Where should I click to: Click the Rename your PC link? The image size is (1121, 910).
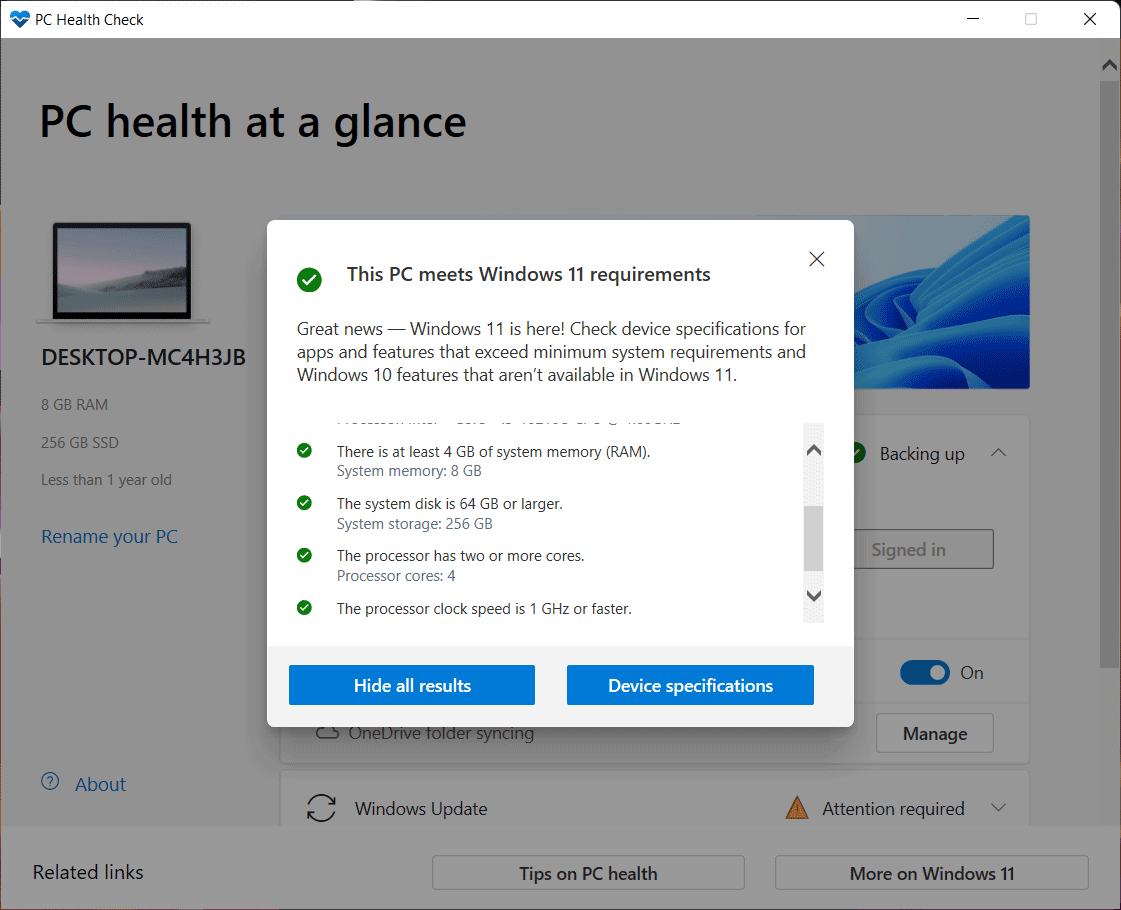coord(109,537)
